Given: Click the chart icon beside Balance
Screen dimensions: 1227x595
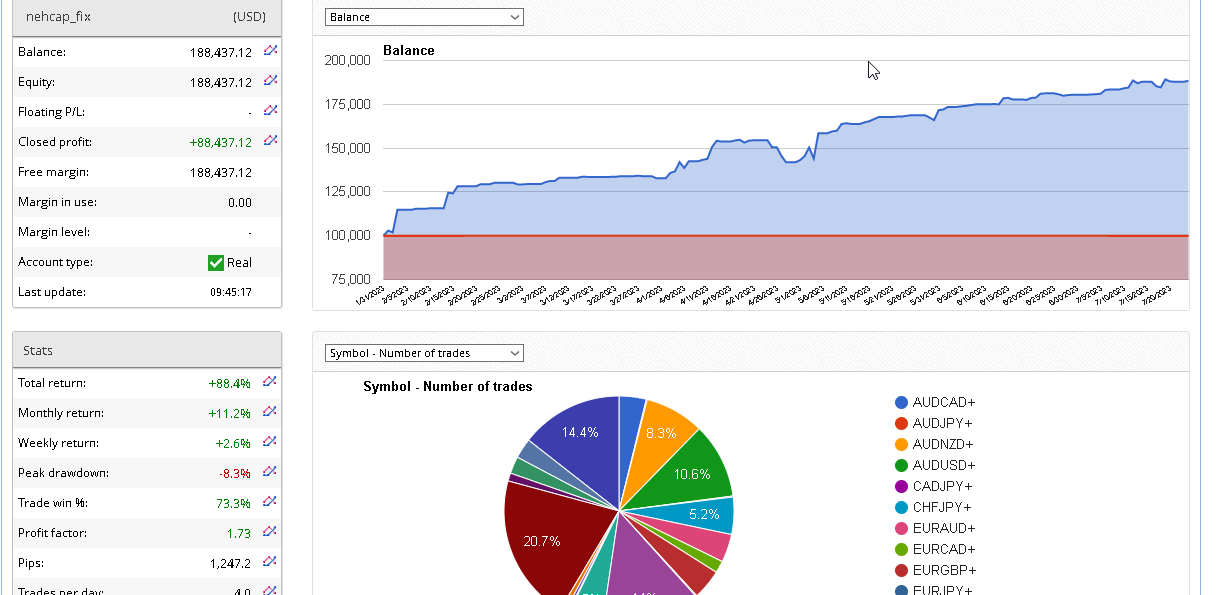Looking at the screenshot, I should point(270,50).
